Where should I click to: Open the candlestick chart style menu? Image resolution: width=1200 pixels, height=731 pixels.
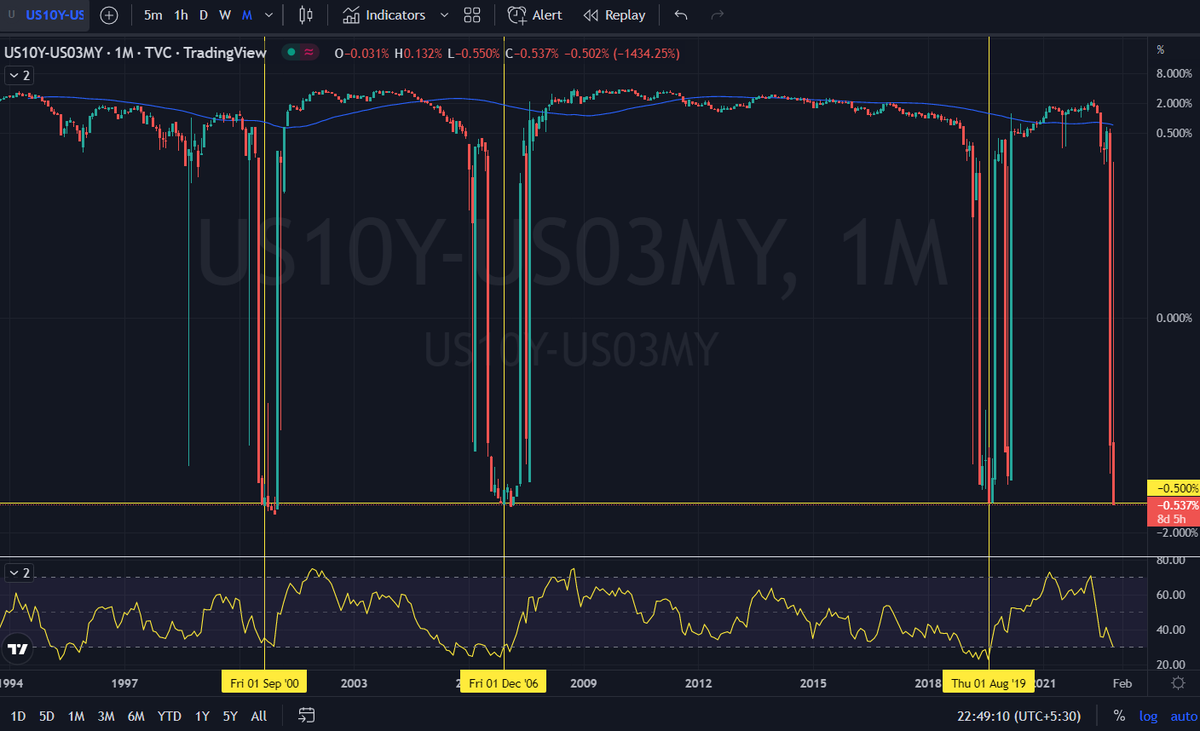[x=306, y=15]
